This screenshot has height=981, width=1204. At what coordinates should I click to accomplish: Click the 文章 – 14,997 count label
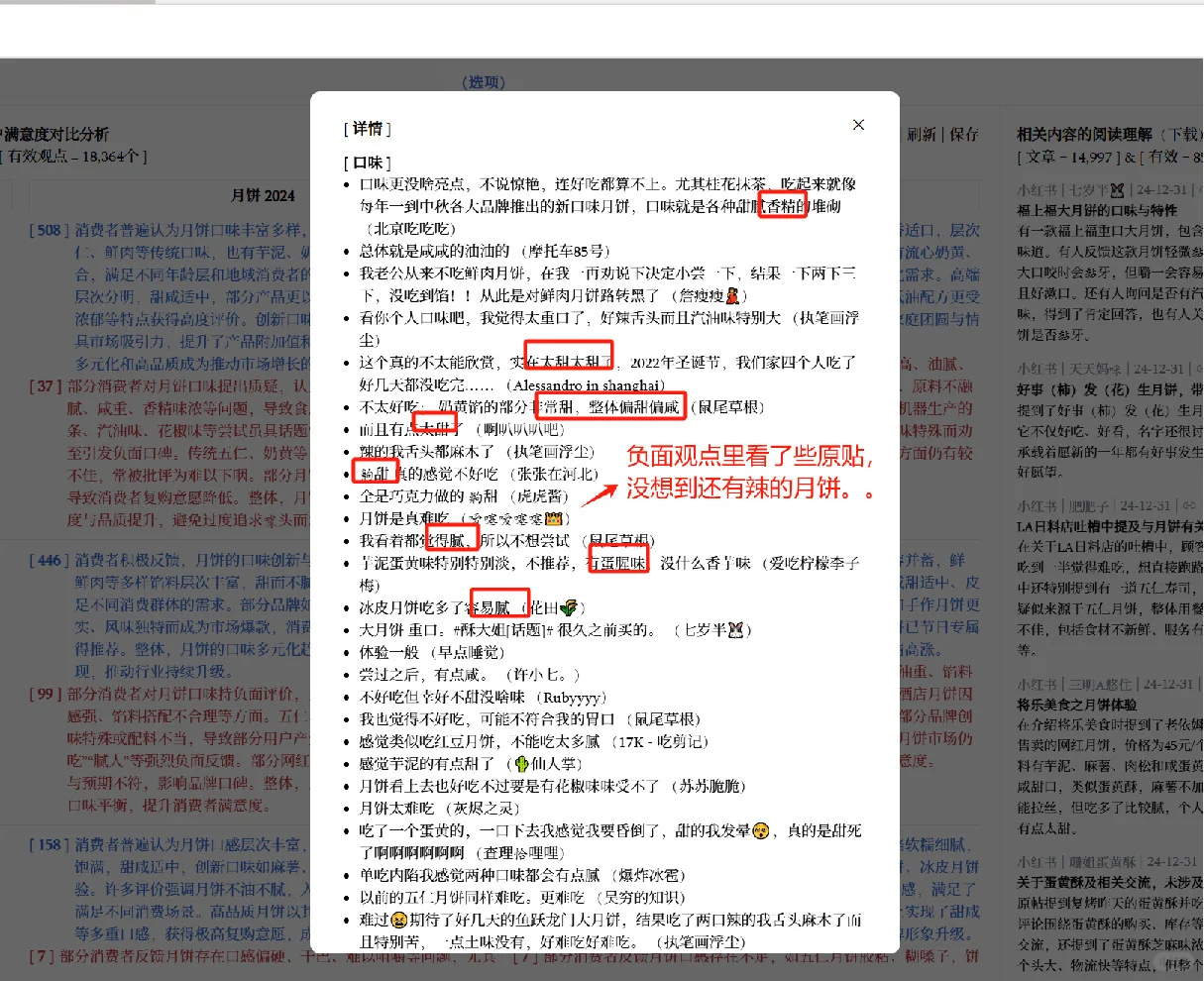[x=1069, y=156]
